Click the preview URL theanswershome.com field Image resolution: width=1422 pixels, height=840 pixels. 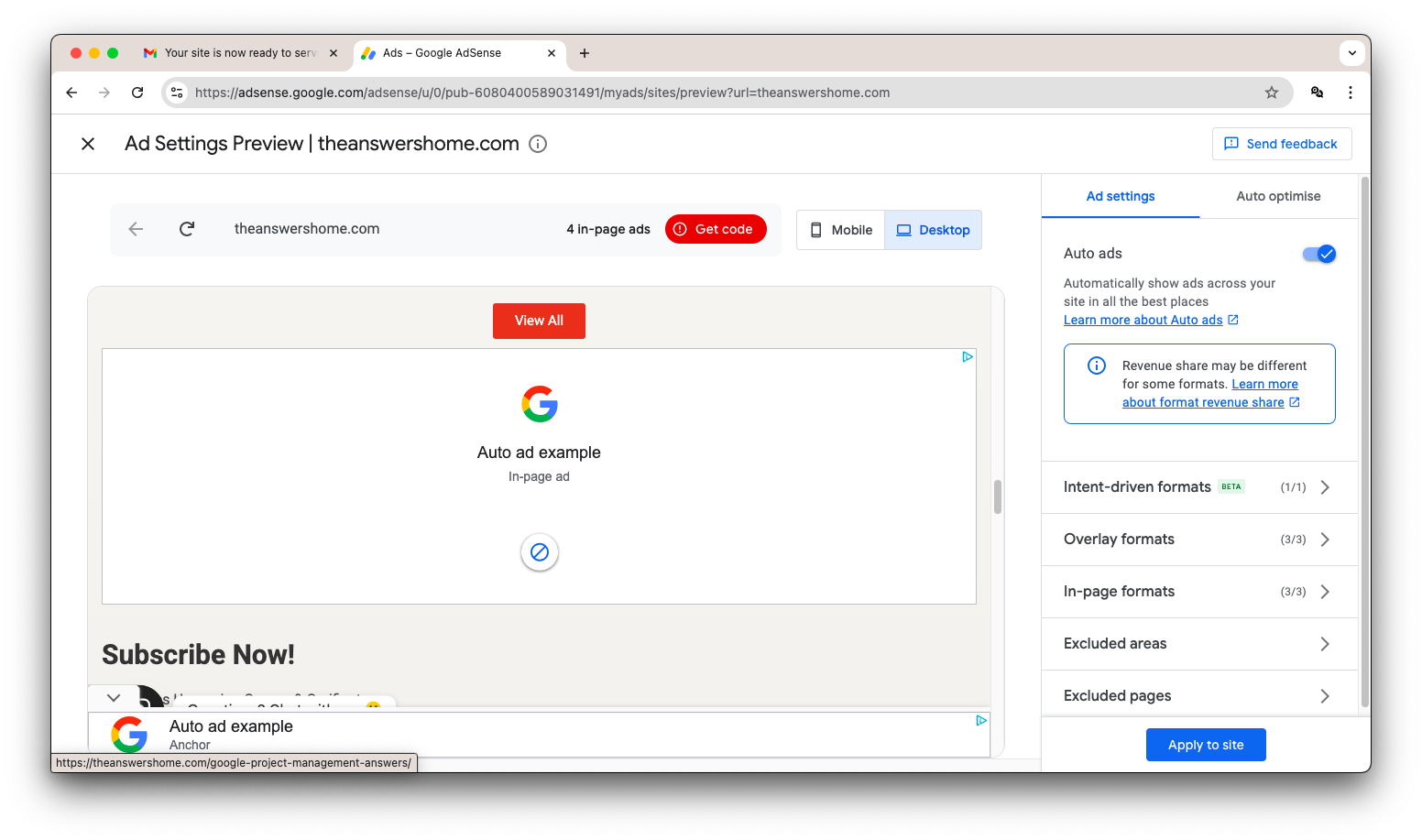click(307, 229)
